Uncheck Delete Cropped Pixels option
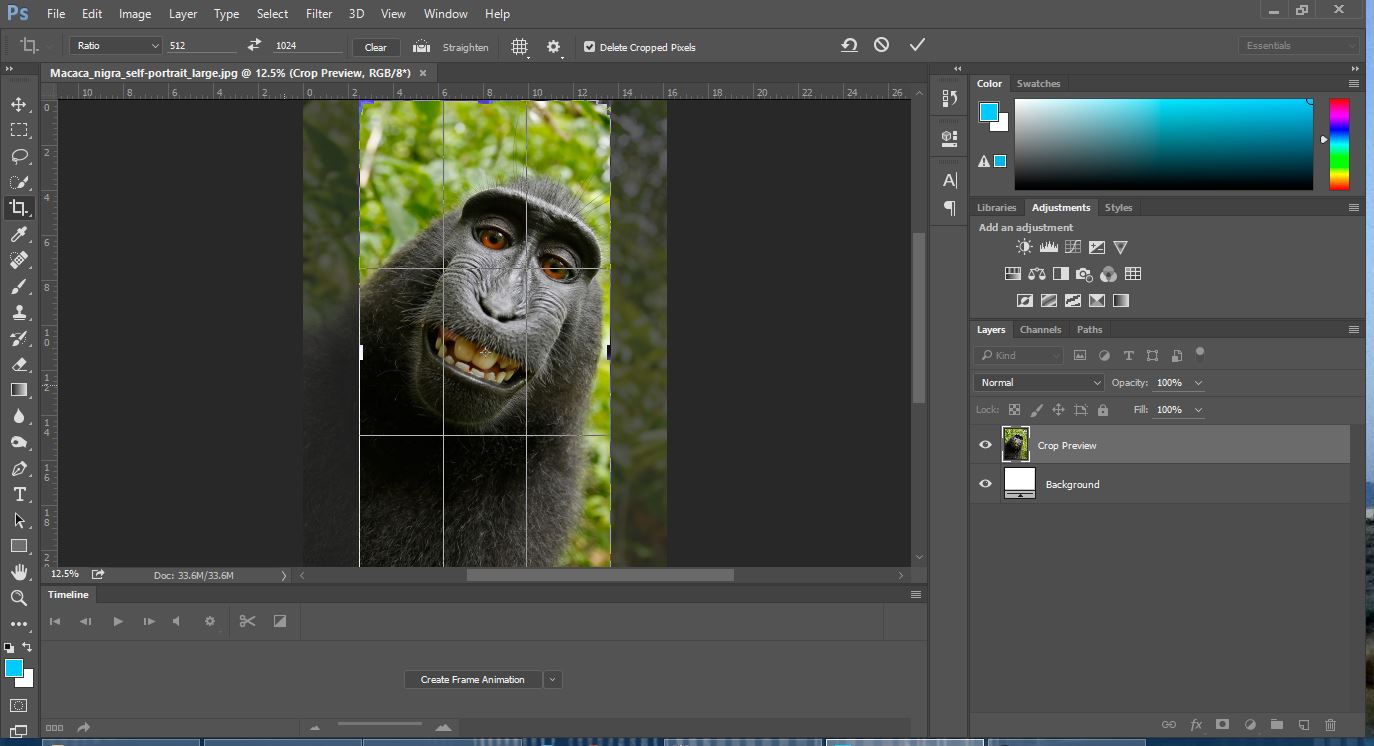Image resolution: width=1374 pixels, height=746 pixels. 589,47
